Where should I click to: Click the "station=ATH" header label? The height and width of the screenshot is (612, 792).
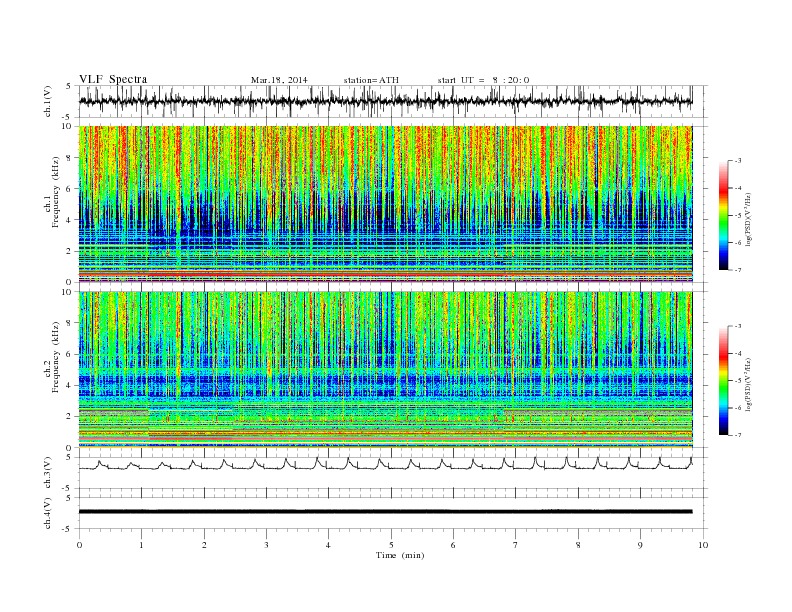pos(371,80)
